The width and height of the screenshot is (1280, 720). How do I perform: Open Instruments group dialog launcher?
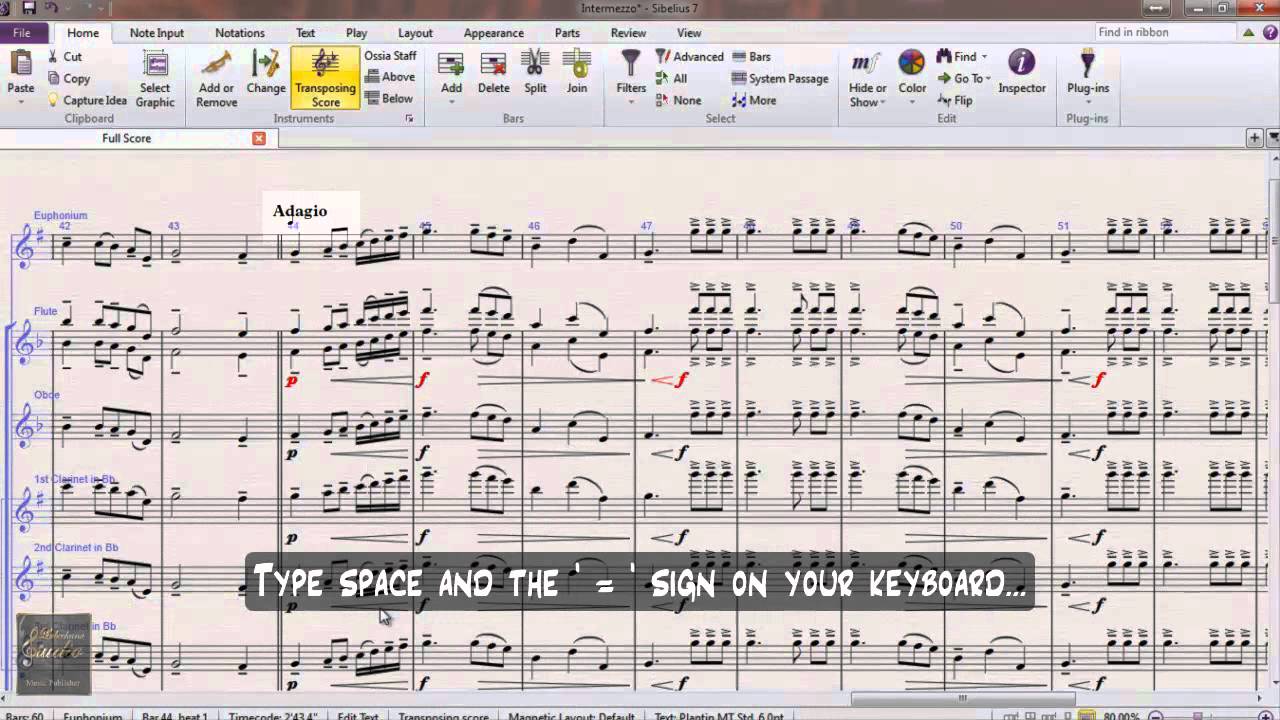click(409, 119)
